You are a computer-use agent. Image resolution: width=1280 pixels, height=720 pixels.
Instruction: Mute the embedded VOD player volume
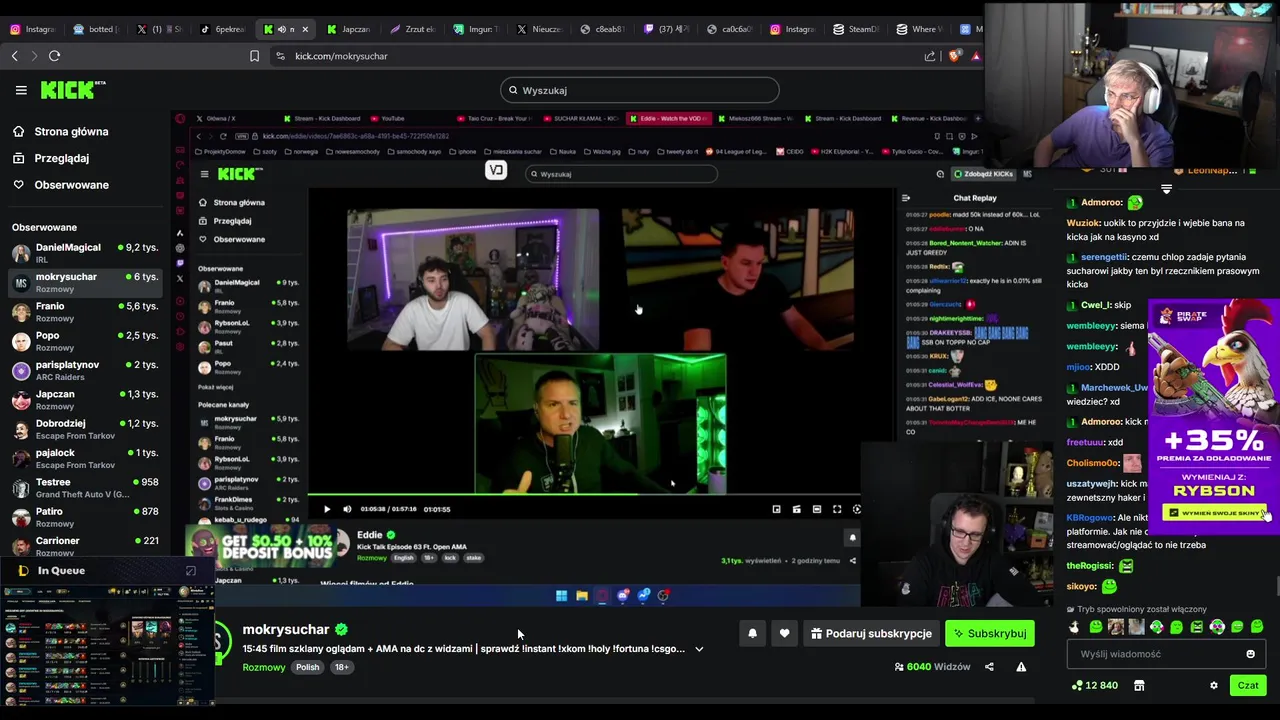click(347, 509)
